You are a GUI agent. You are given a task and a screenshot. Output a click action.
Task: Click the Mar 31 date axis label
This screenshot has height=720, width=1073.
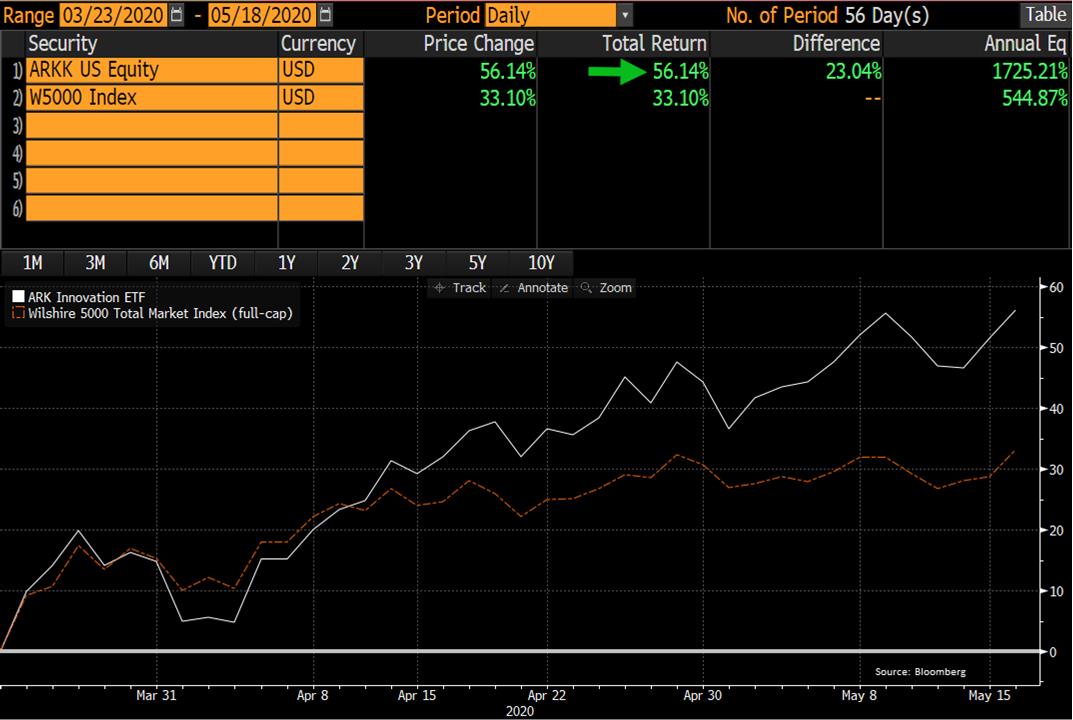156,695
